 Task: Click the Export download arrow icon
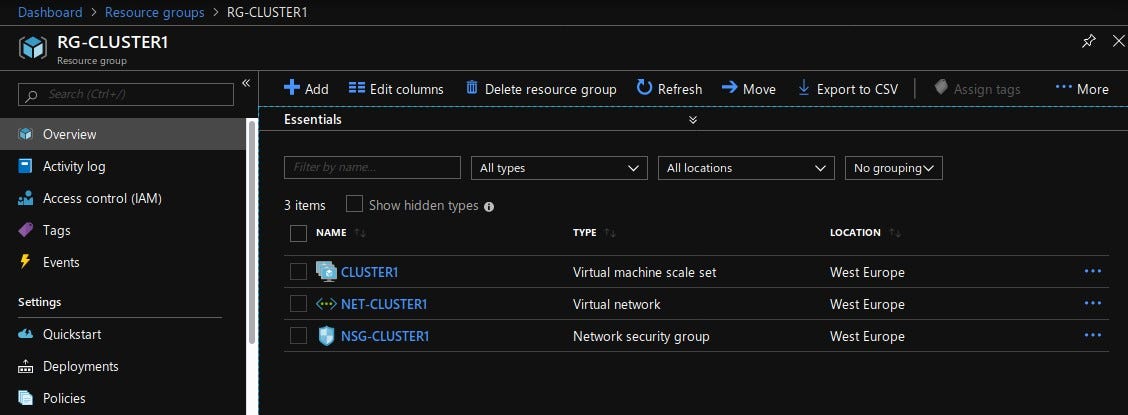pos(804,88)
